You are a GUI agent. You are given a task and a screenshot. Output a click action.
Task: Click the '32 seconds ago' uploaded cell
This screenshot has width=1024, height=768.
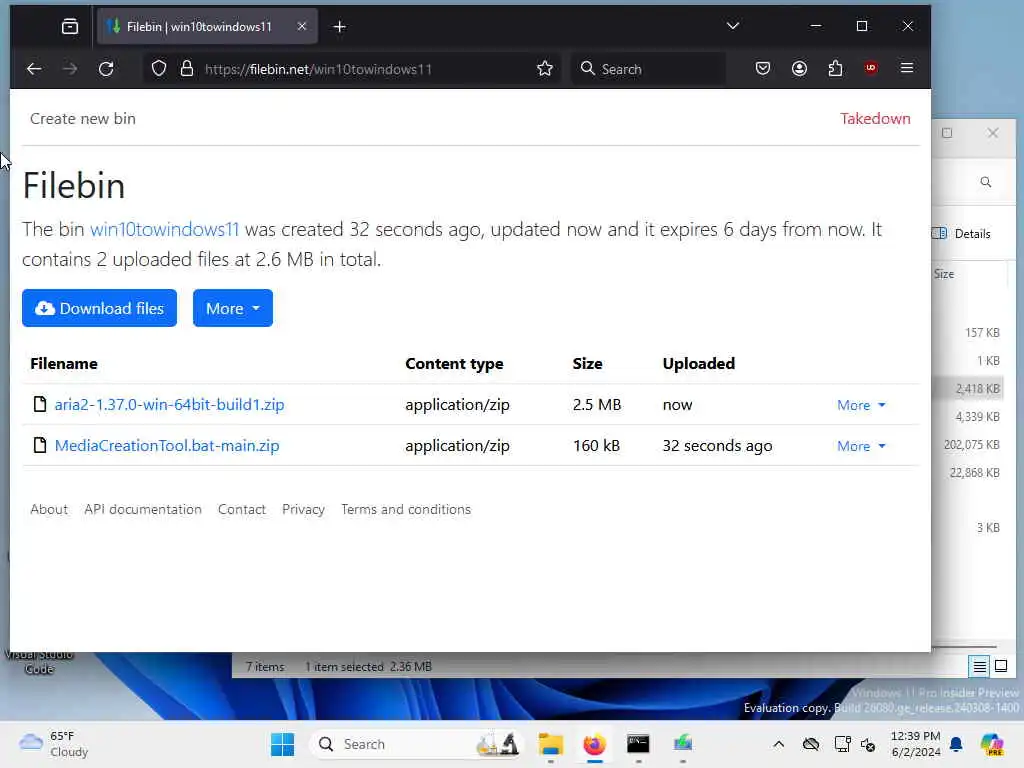[717, 446]
